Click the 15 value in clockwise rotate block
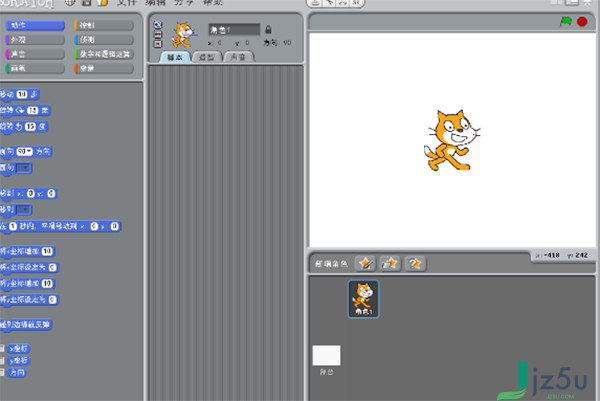Screen dimensions: 600x401 [33, 111]
